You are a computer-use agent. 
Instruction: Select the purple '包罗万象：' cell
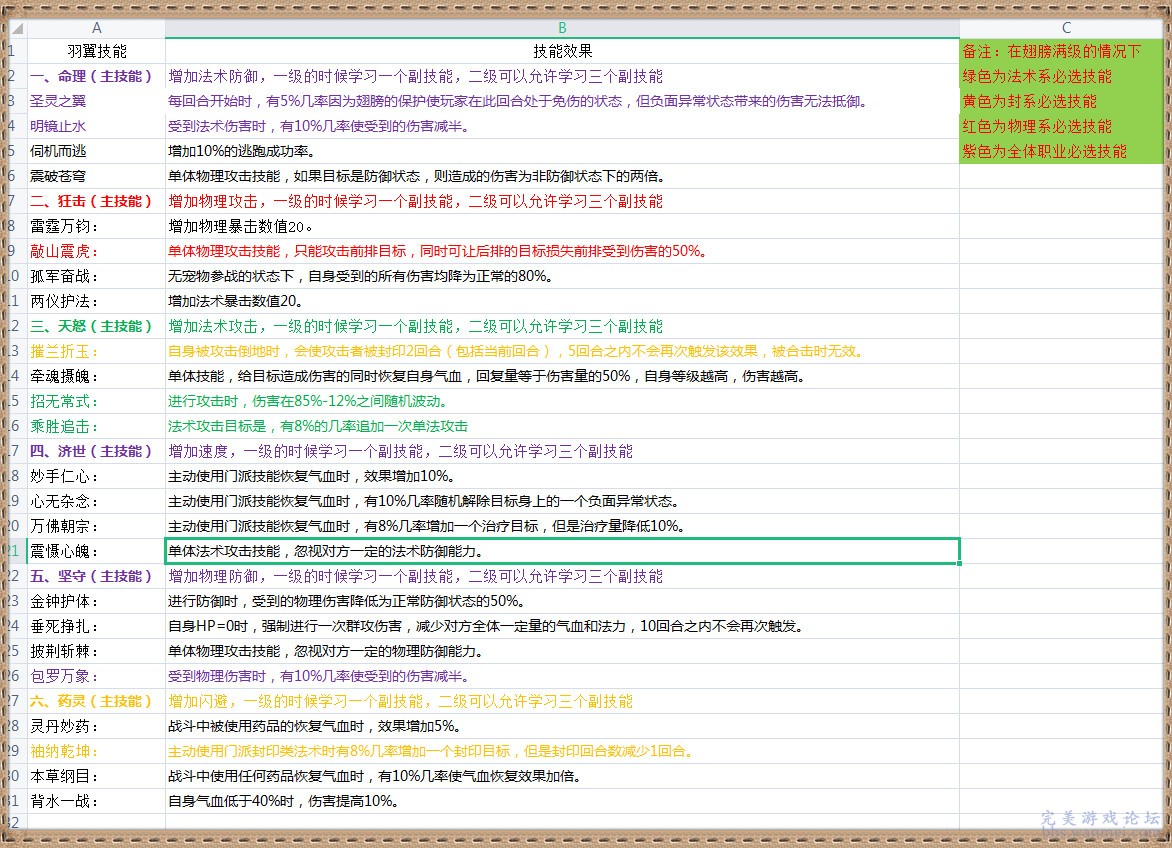tap(96, 677)
